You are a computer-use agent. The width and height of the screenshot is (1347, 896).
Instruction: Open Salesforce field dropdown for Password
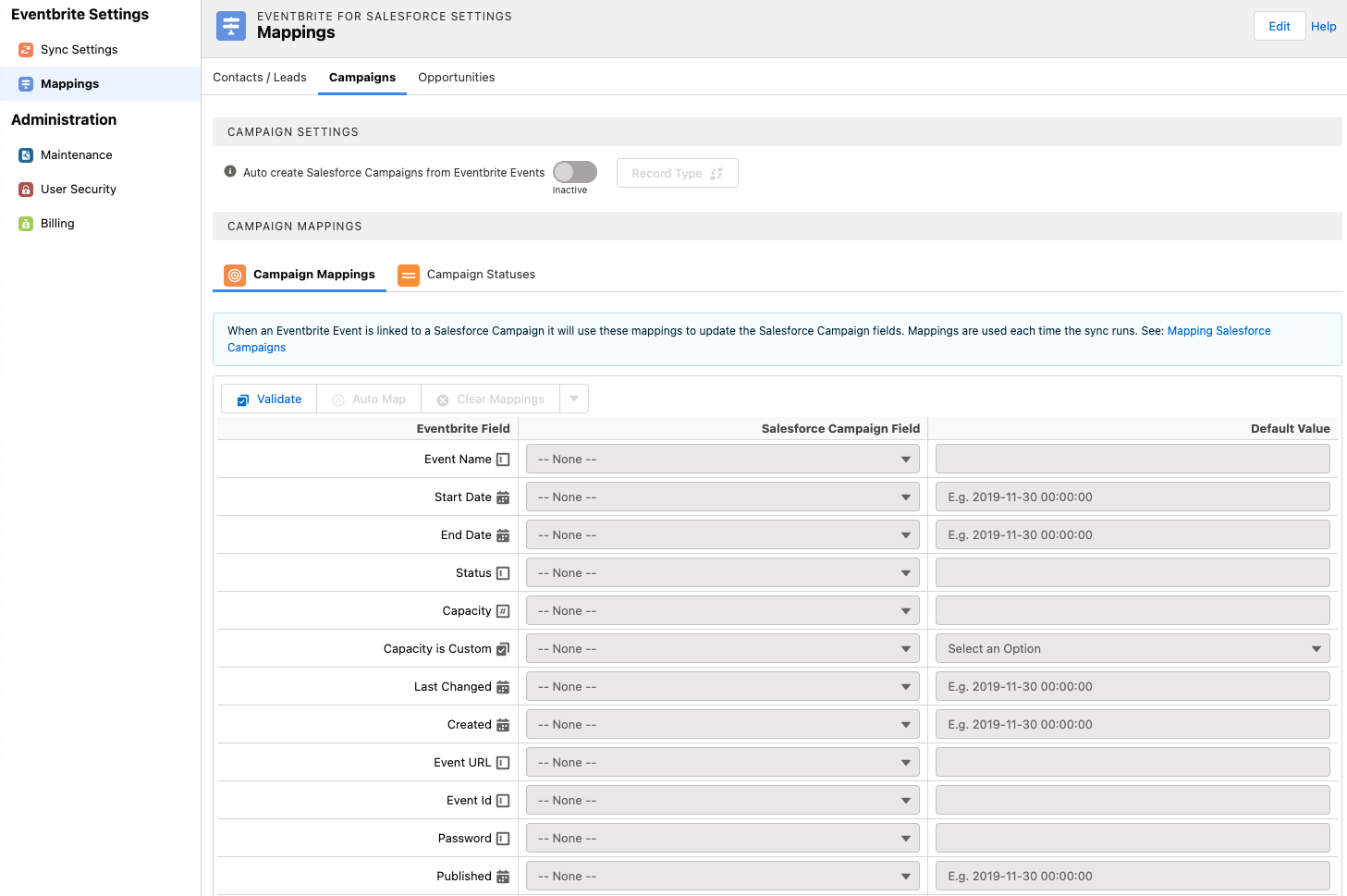[723, 839]
